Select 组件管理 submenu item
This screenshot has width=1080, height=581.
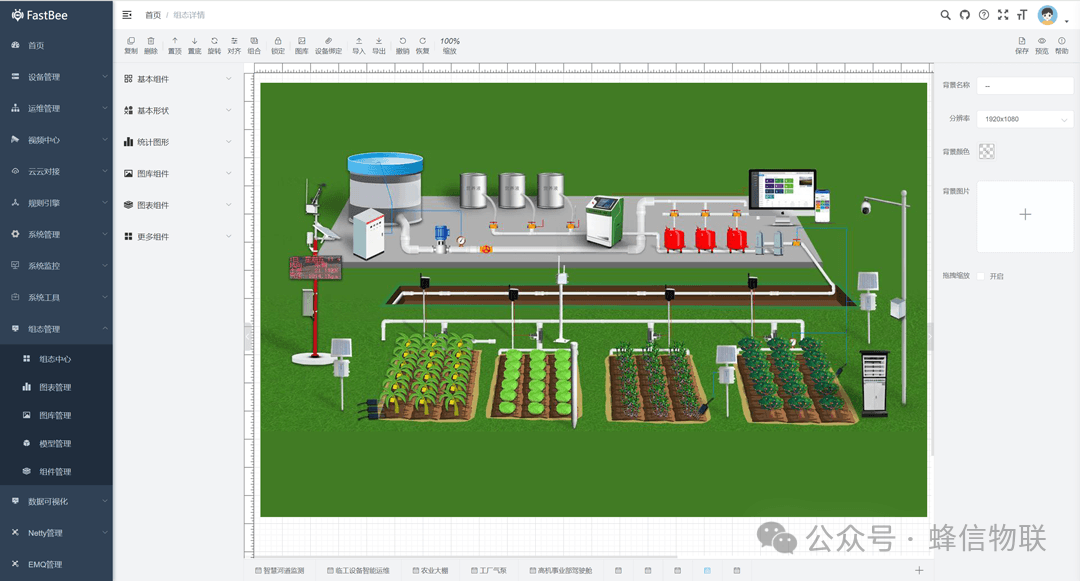[56, 472]
